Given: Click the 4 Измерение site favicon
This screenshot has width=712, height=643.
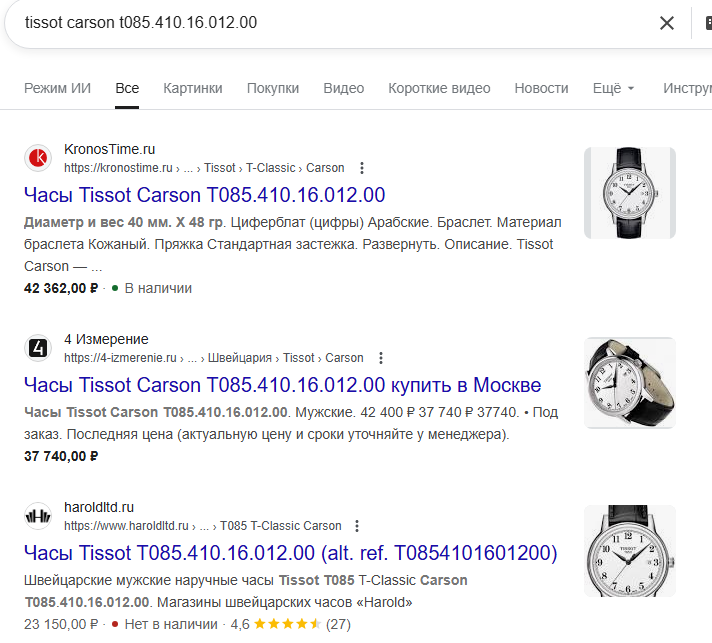Looking at the screenshot, I should [38, 348].
